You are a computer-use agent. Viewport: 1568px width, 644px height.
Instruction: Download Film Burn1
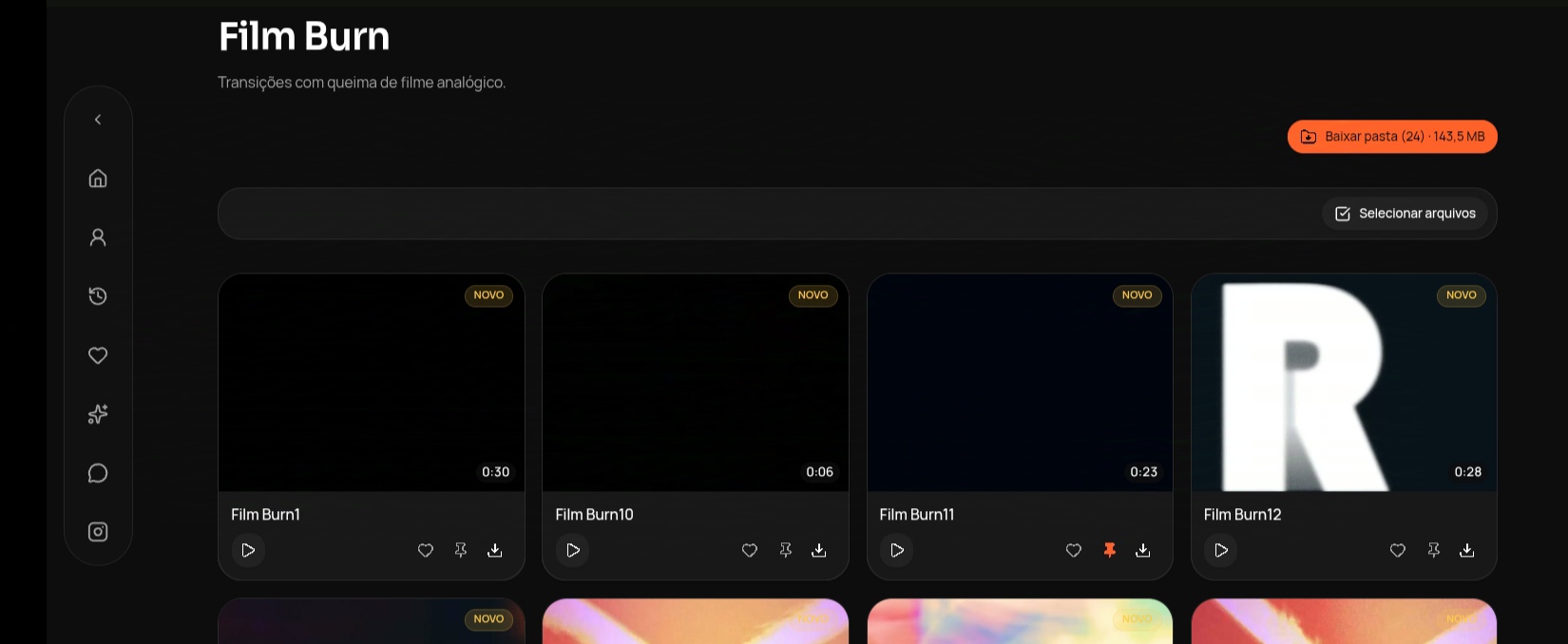[x=495, y=550]
